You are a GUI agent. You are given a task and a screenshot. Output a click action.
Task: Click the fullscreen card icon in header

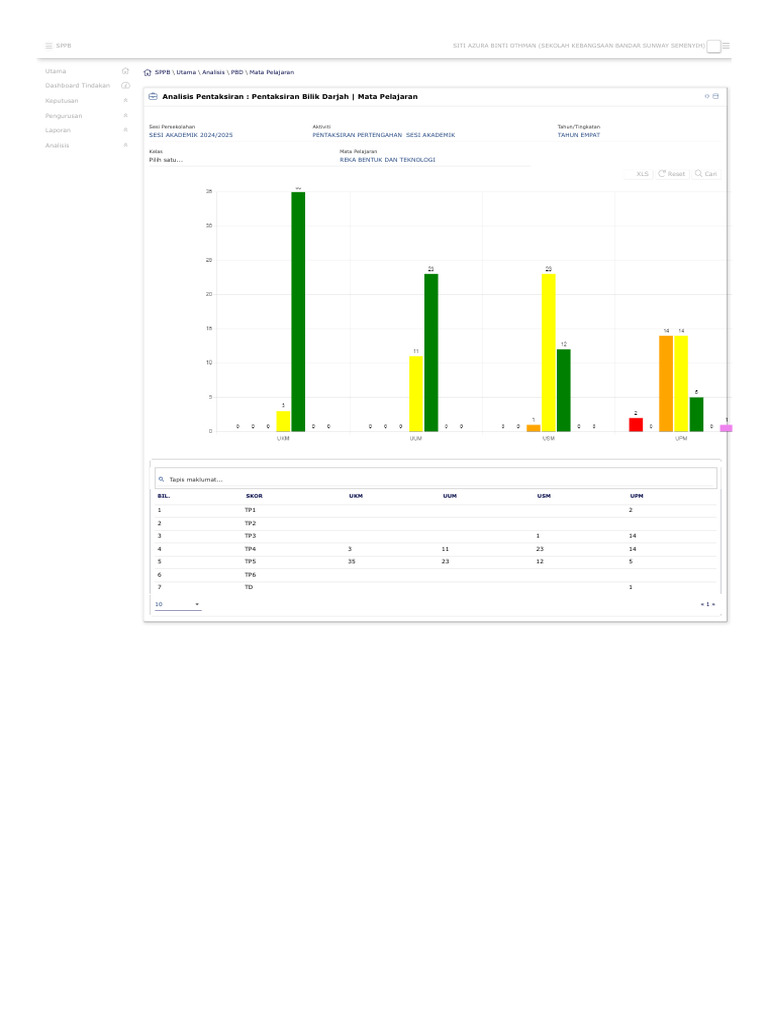(716, 96)
